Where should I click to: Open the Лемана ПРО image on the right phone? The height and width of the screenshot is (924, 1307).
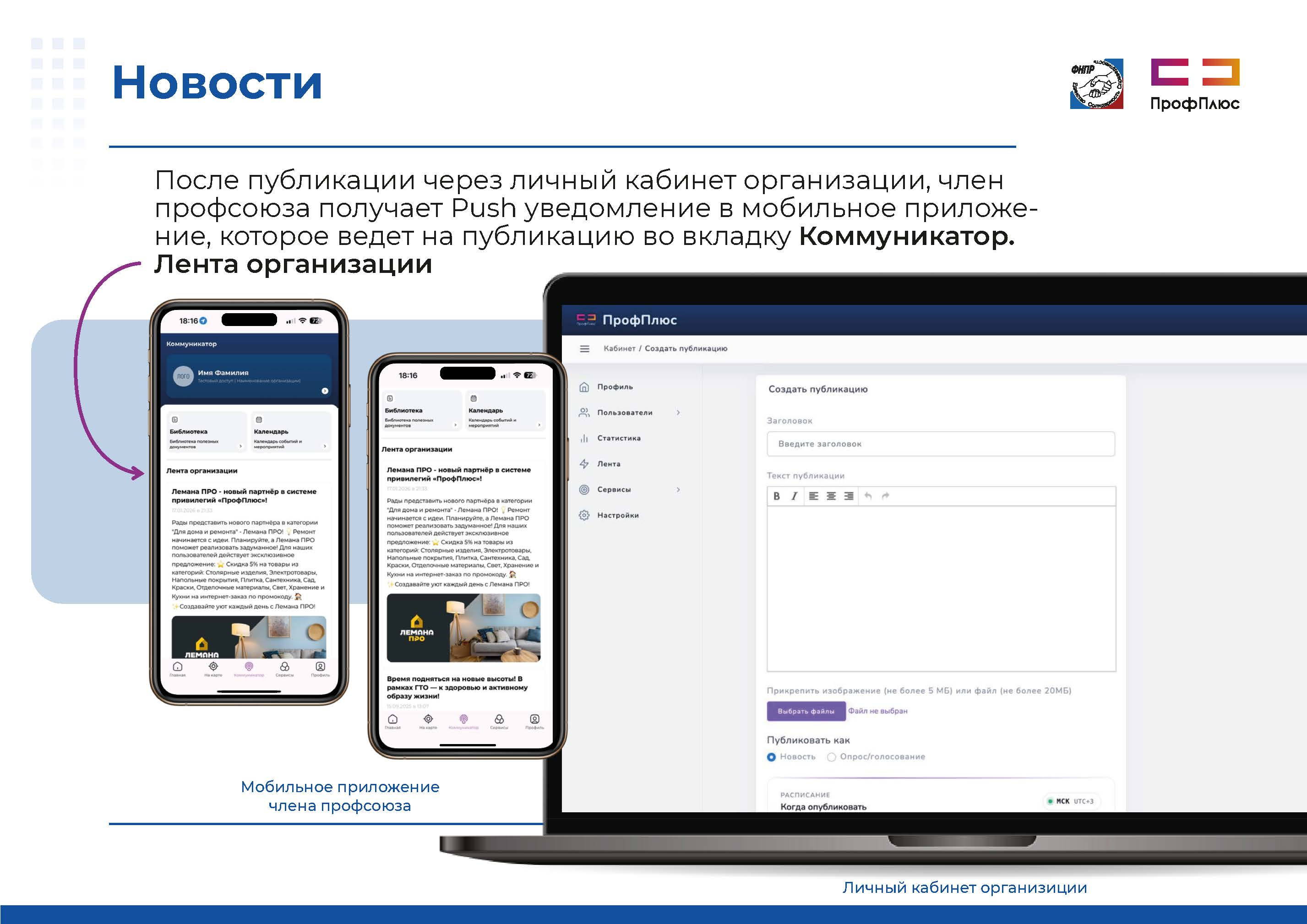pyautogui.click(x=463, y=628)
